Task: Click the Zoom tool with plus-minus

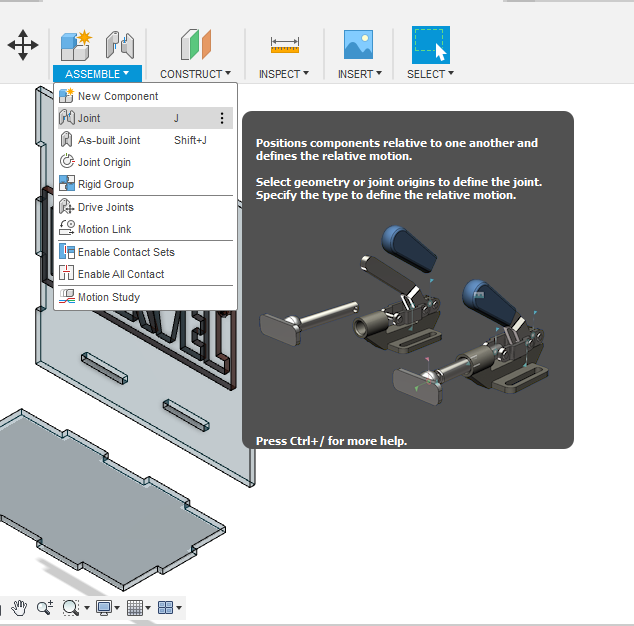Action: (44, 607)
